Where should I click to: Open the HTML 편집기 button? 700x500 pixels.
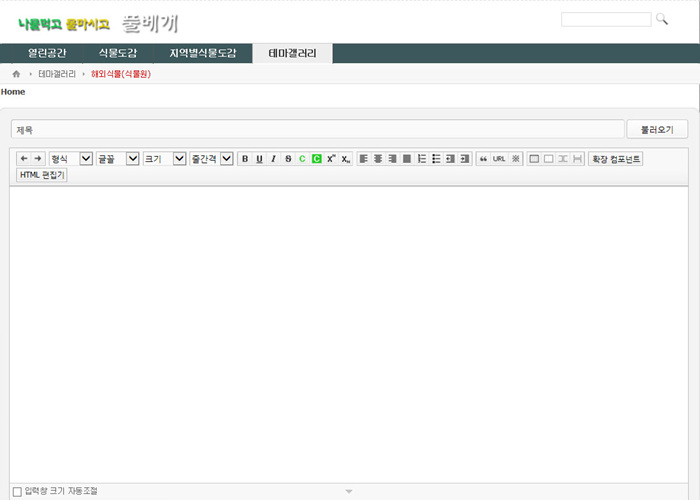(42, 175)
